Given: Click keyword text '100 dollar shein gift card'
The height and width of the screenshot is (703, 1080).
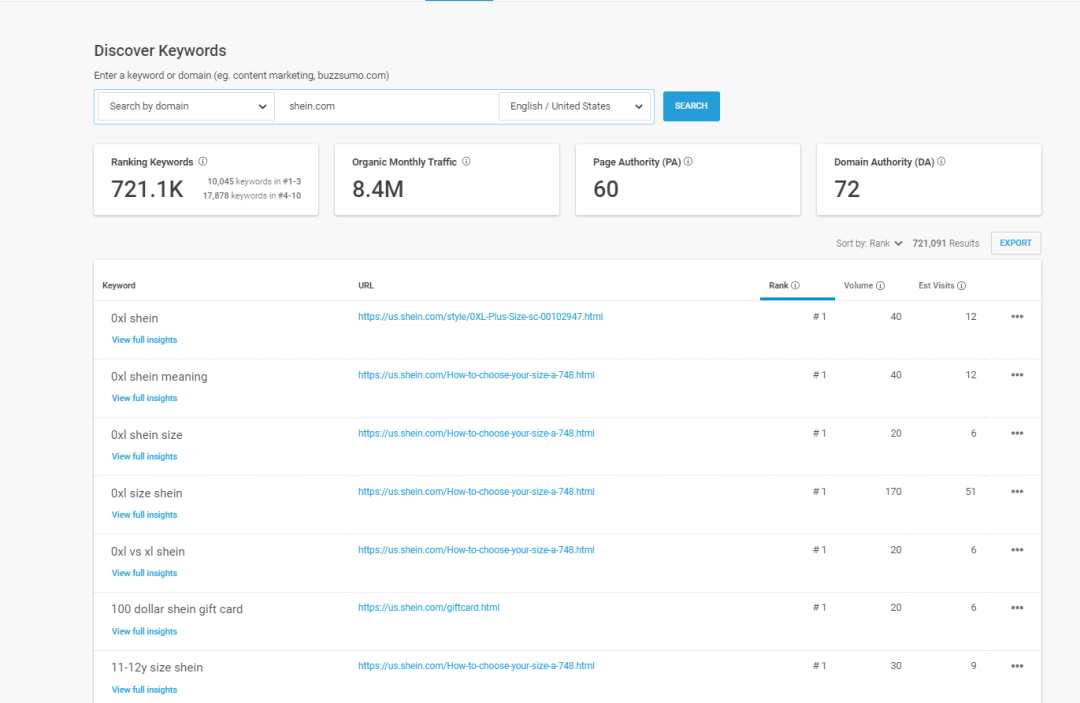Looking at the screenshot, I should [176, 609].
